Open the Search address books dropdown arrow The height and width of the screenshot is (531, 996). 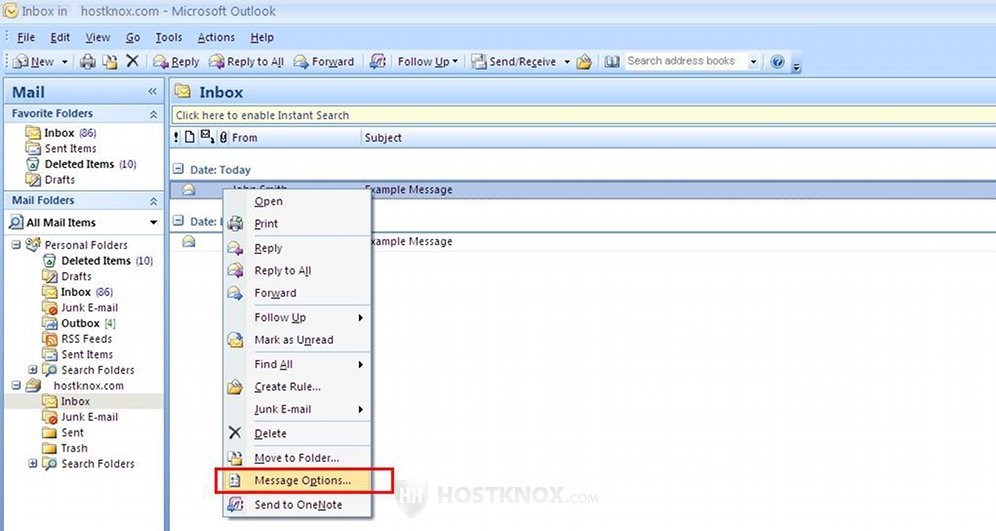coord(753,62)
